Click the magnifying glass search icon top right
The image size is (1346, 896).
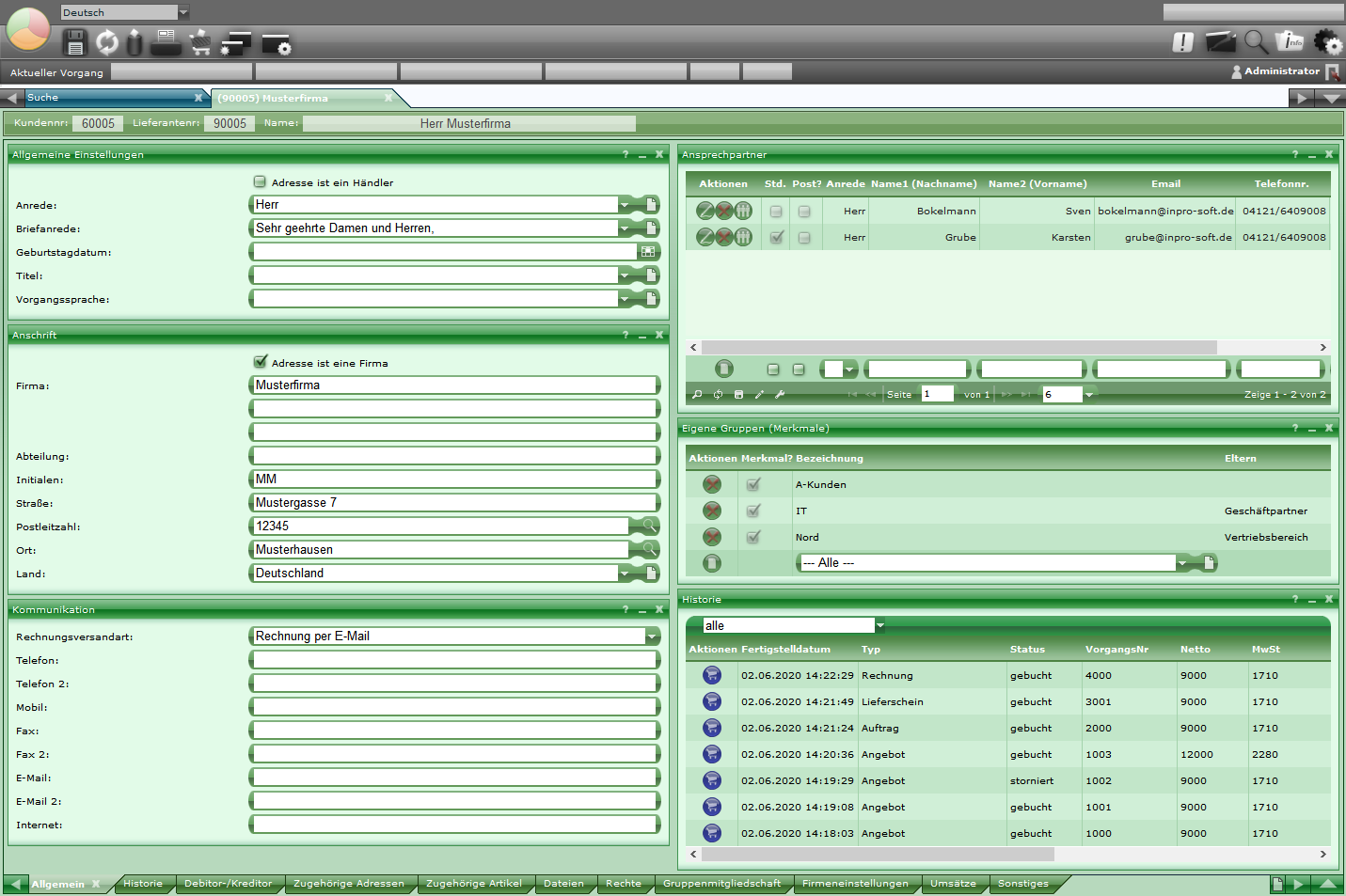[x=1256, y=41]
